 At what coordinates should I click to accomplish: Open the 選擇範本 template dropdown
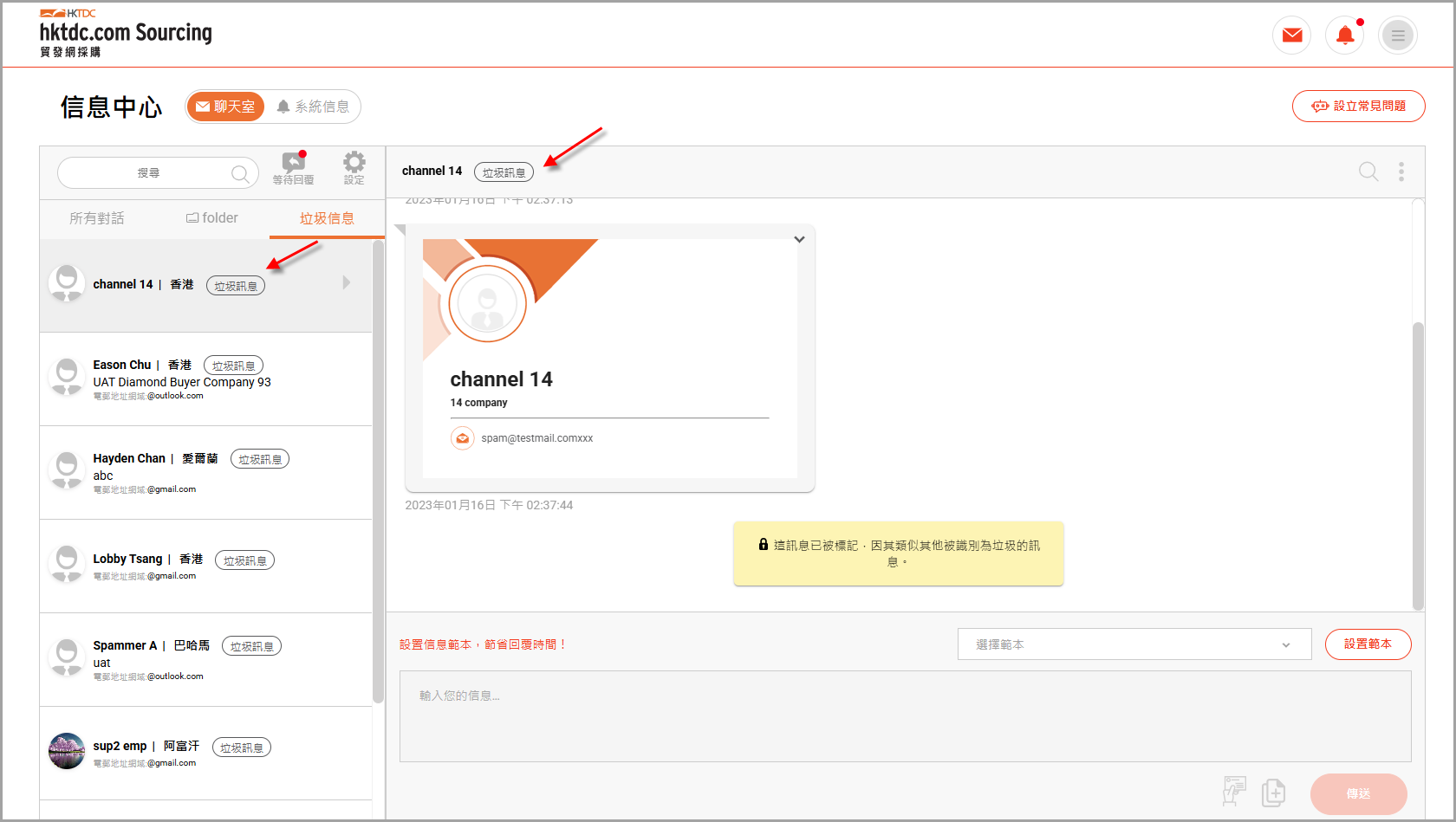point(1134,644)
